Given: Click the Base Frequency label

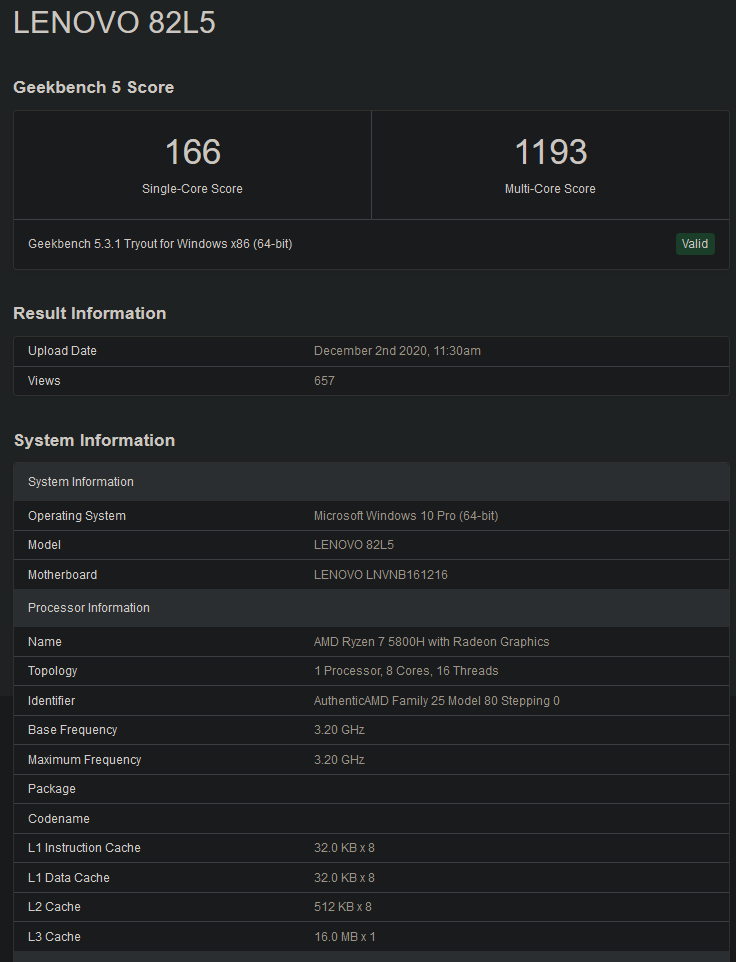Looking at the screenshot, I should (72, 730).
